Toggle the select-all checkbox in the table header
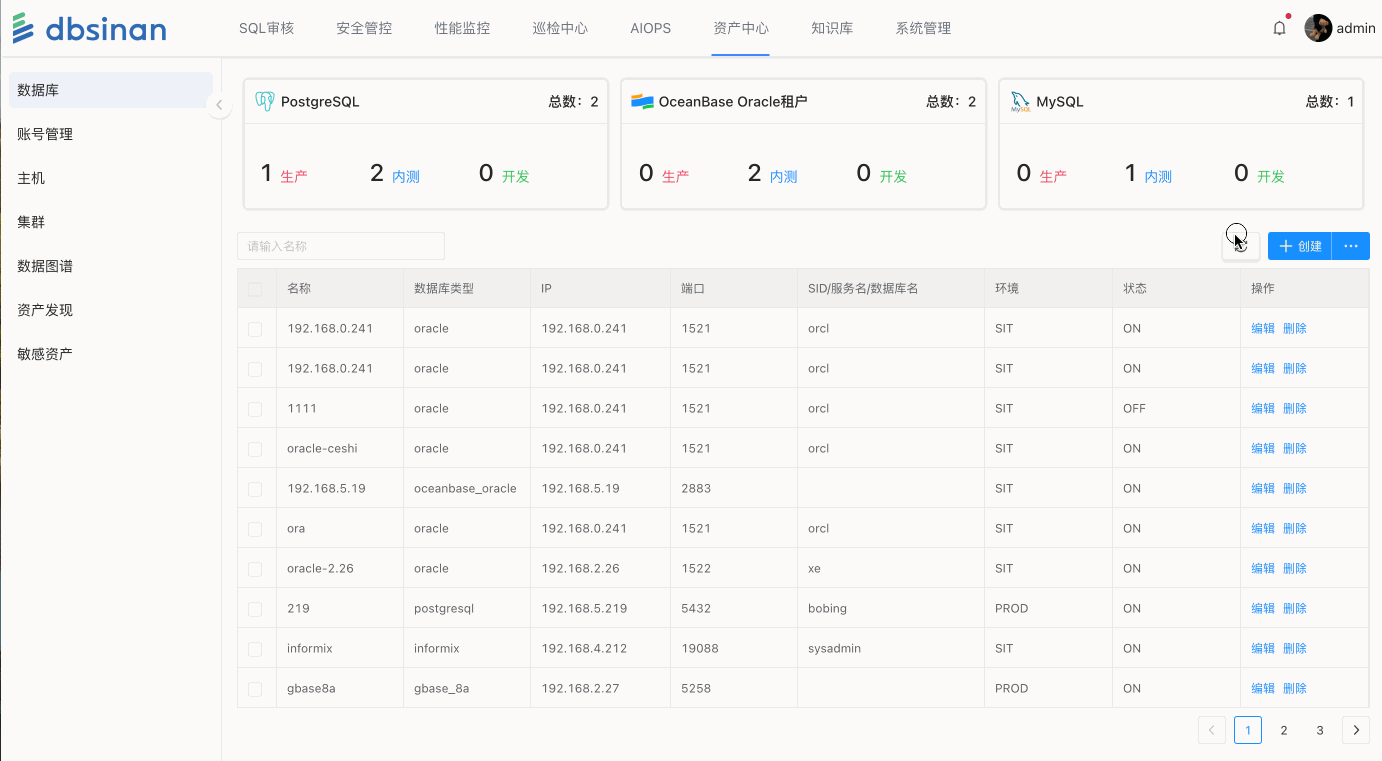Viewport: 1382px width, 761px height. [x=255, y=289]
